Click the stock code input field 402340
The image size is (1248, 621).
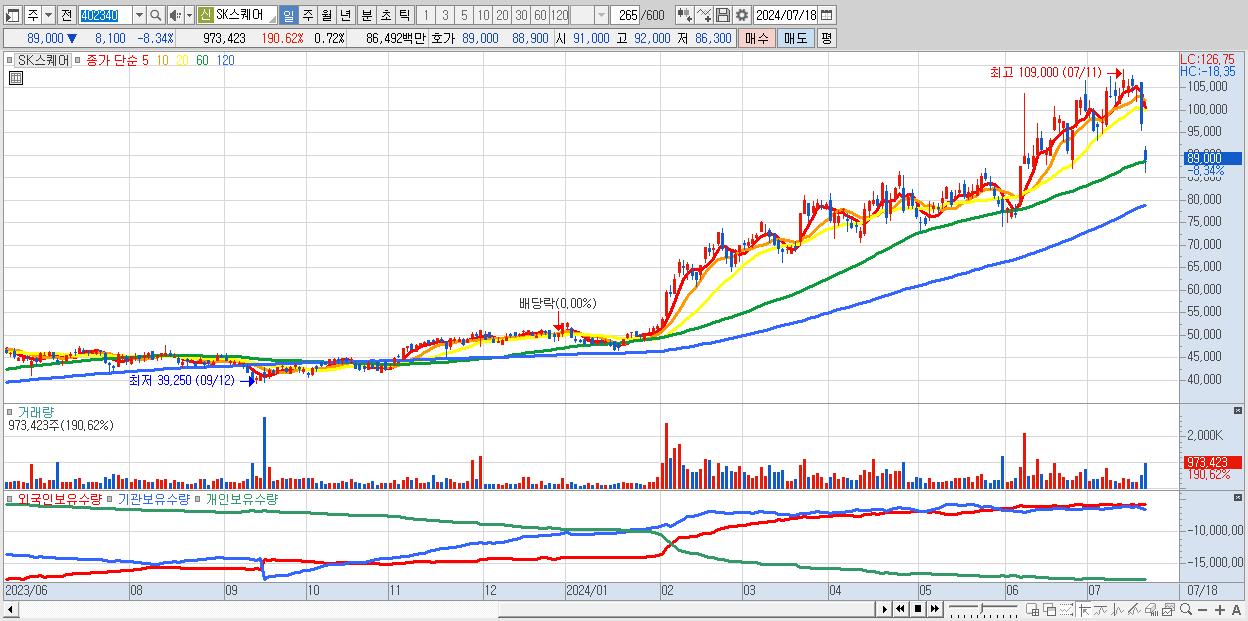click(105, 15)
